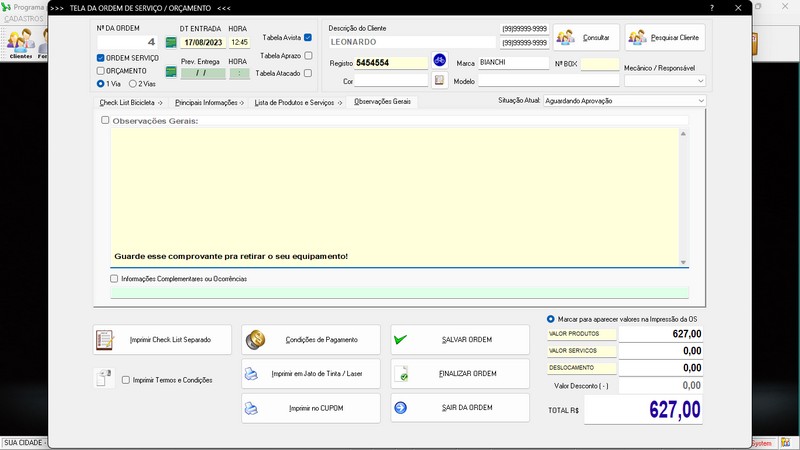
Task: Select Marcar para aparecer valores radio
Action: coord(551,319)
